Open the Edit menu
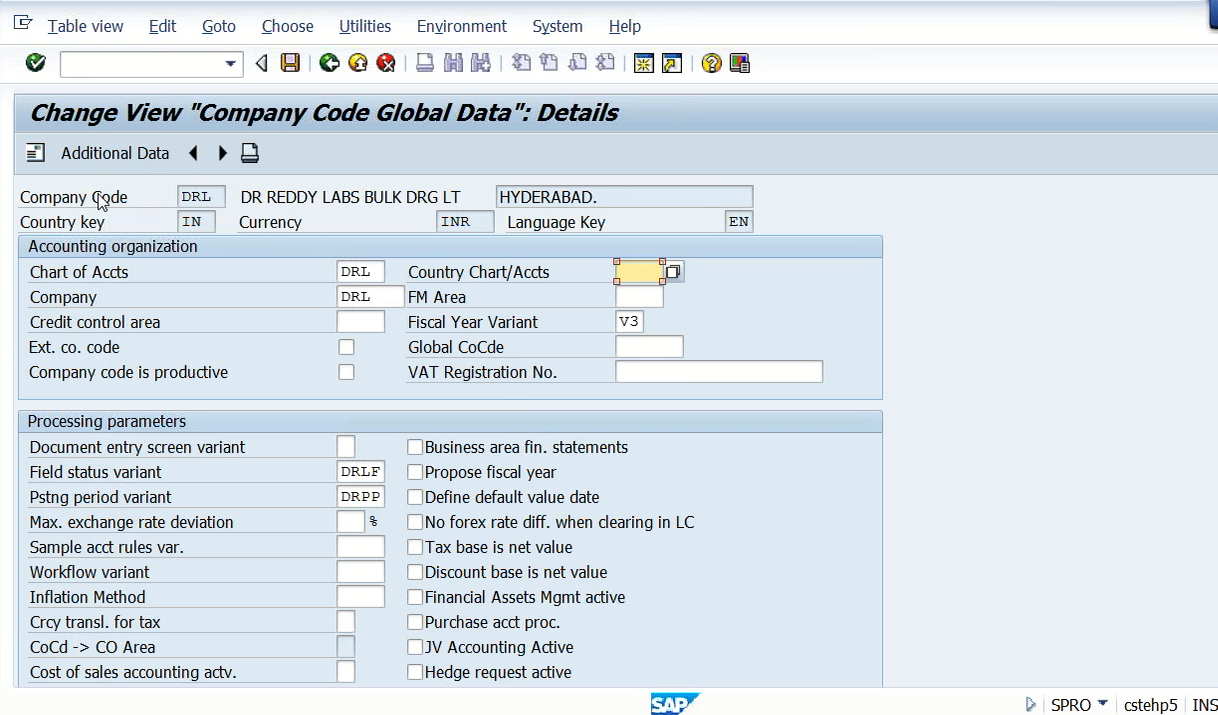The image size is (1218, 715). pos(162,26)
